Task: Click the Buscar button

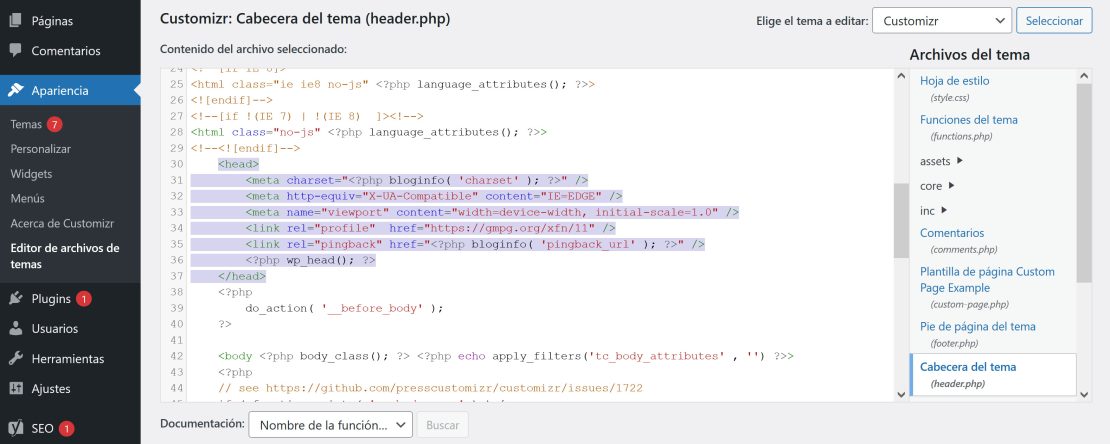Action: point(442,425)
